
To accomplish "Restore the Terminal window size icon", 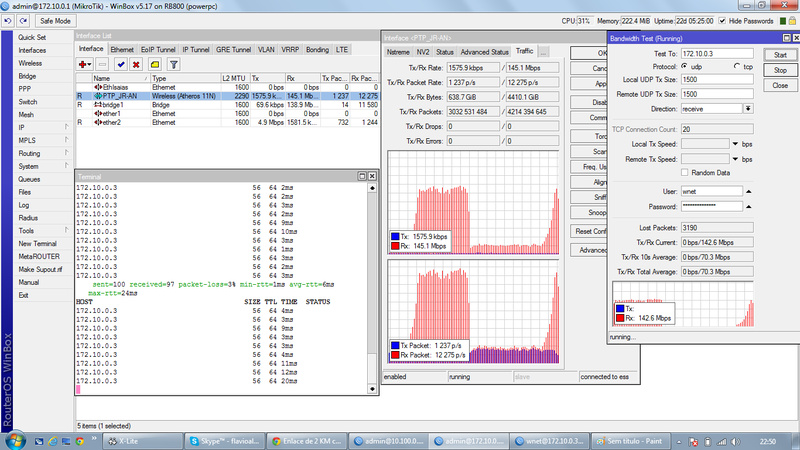I will pos(362,176).
